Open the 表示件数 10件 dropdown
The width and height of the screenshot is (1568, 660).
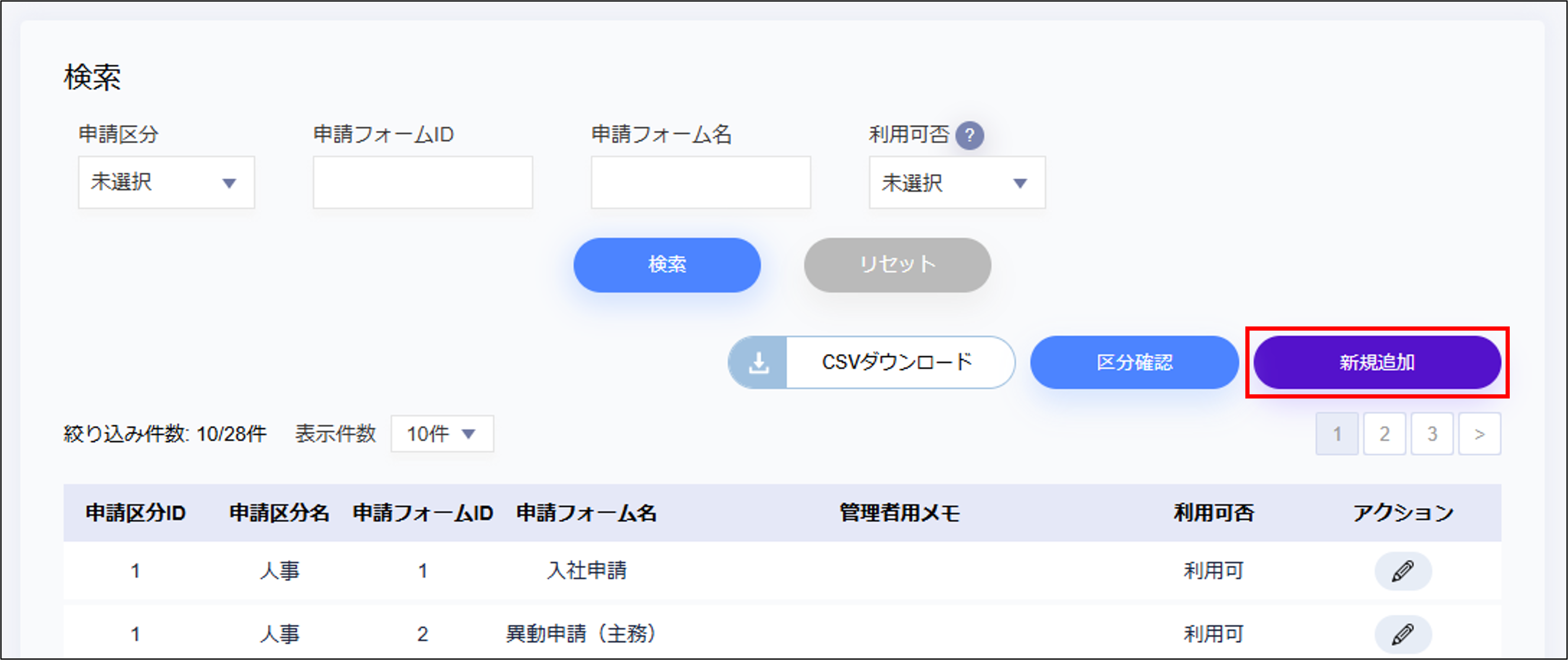[x=442, y=434]
